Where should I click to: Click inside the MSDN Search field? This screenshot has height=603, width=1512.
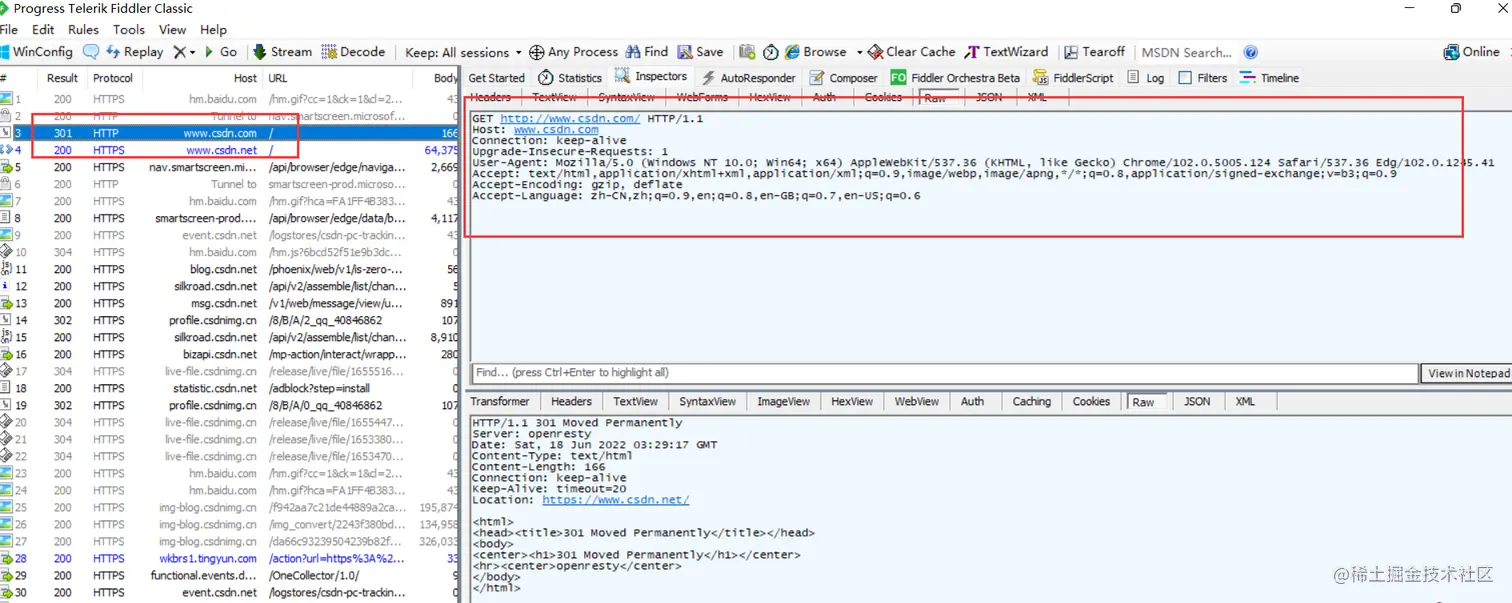[1187, 52]
